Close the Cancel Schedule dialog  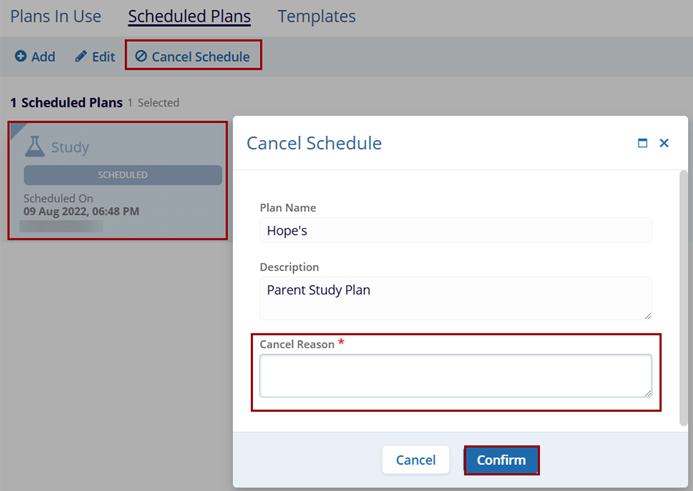(664, 144)
